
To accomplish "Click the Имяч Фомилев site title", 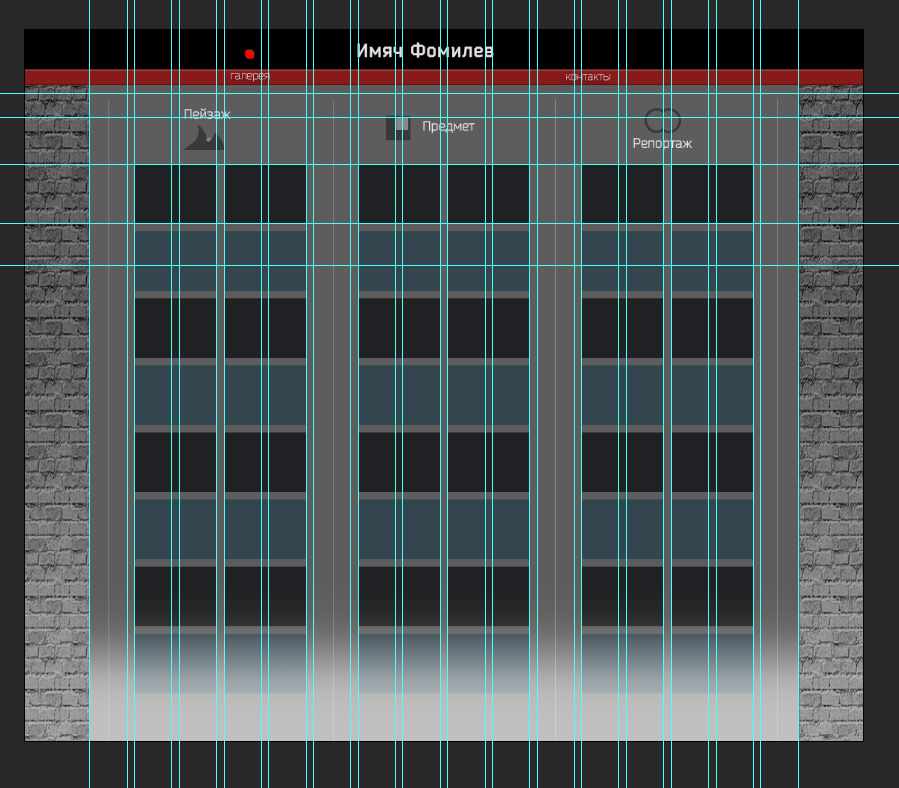I will coord(425,50).
